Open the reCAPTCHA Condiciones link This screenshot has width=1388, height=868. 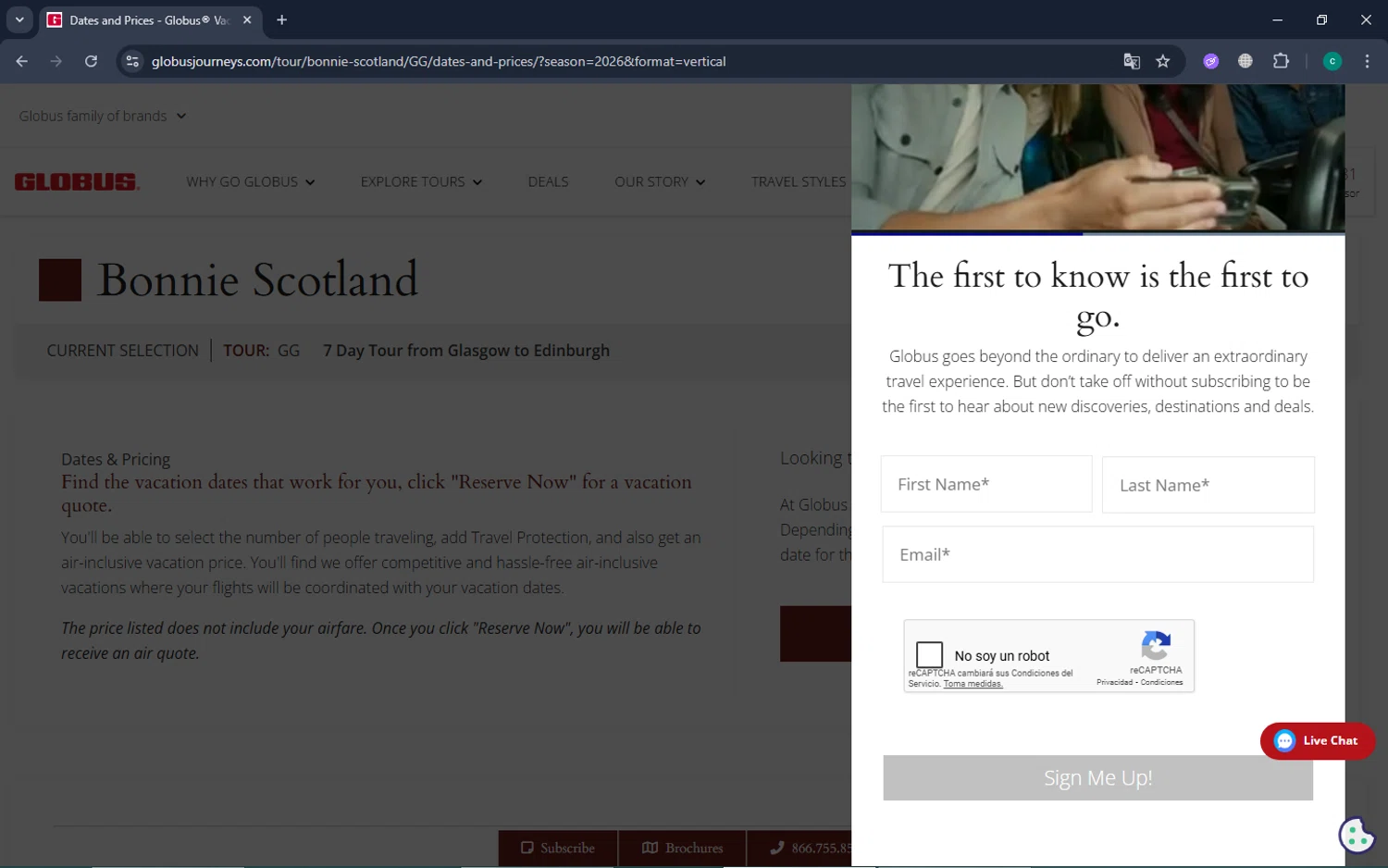[1161, 682]
